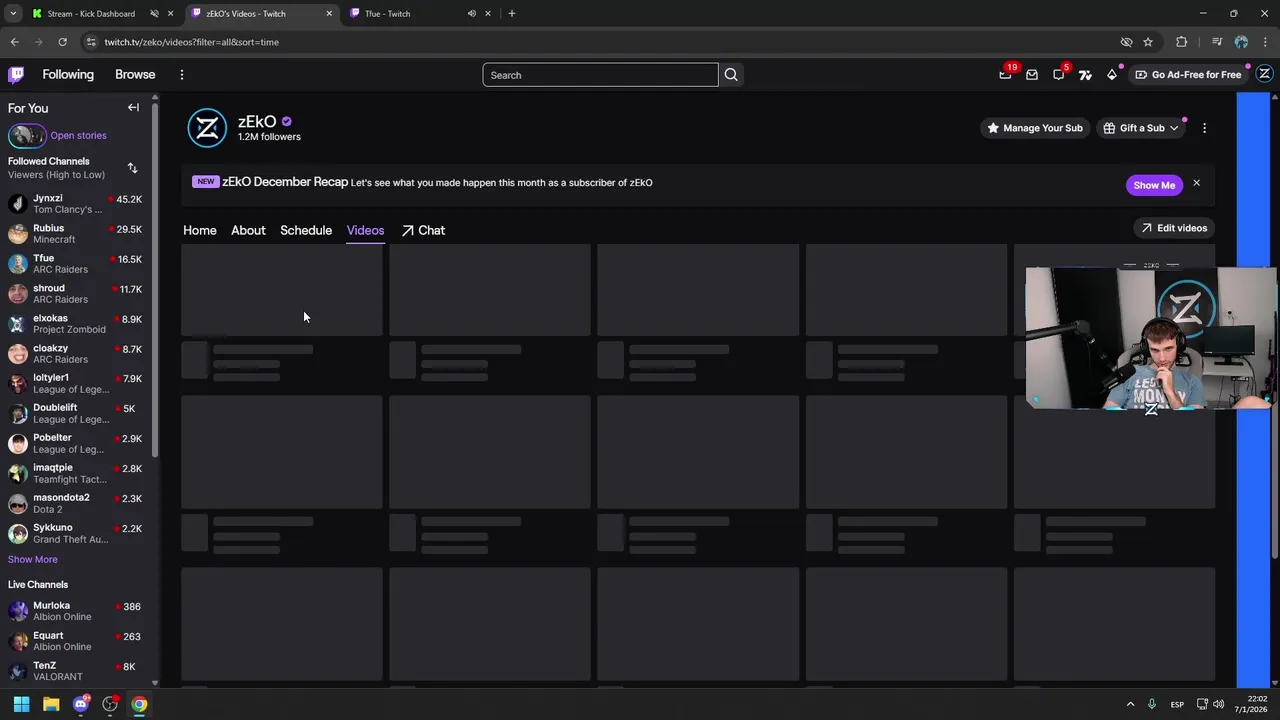Sort the followed channels list
Image resolution: width=1280 pixels, height=720 pixels.
point(132,168)
